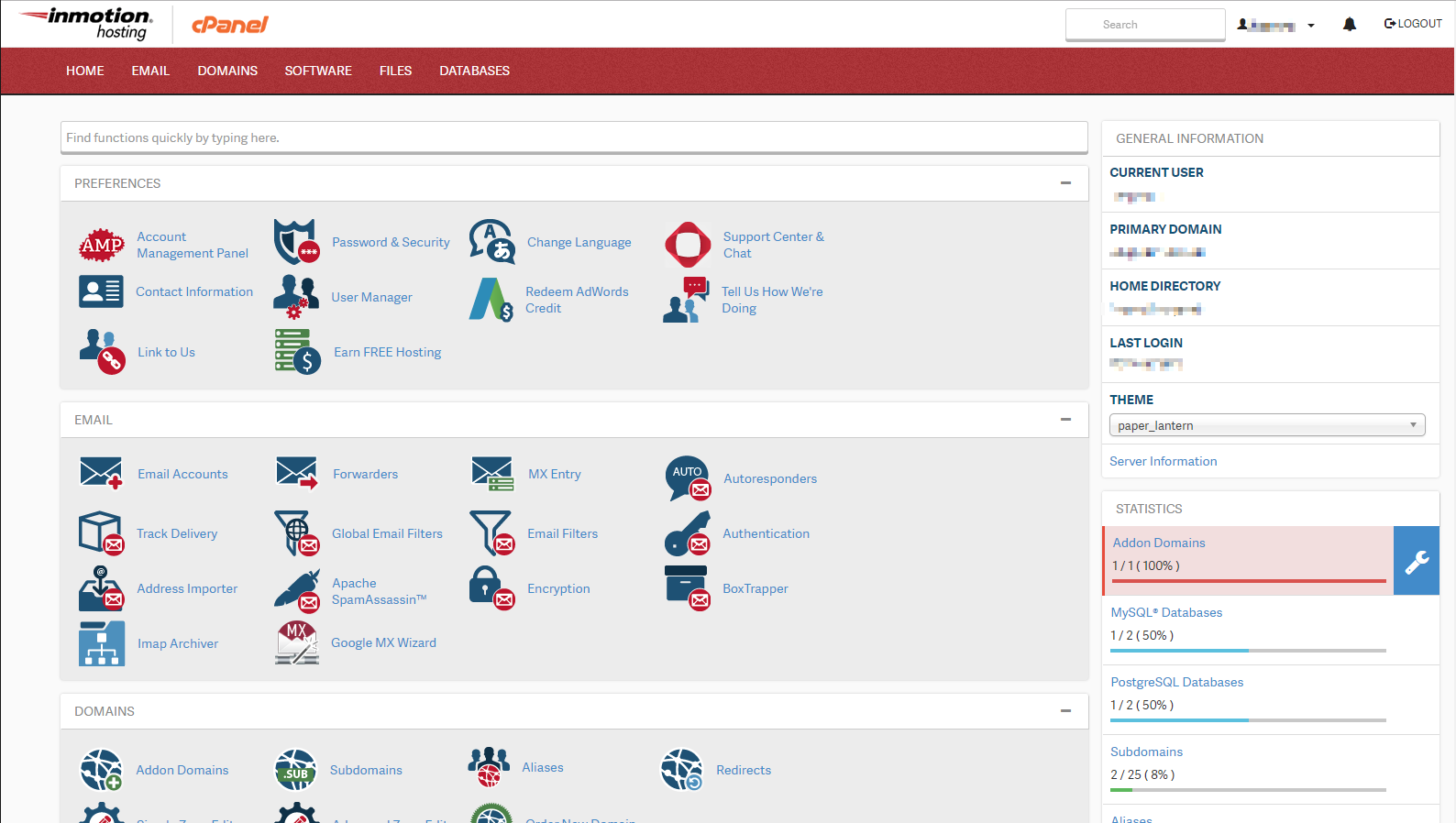Click the Addon Domains wrench icon
The image size is (1456, 823).
(1416, 561)
